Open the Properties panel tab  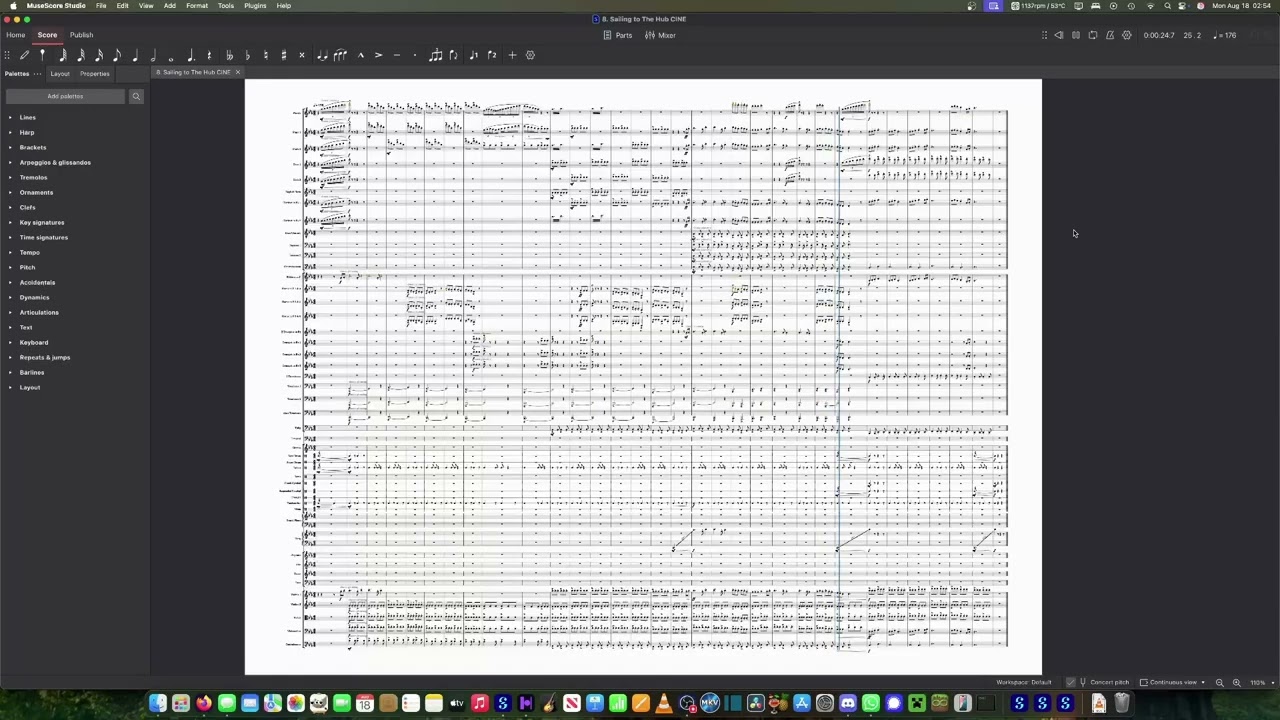point(95,74)
